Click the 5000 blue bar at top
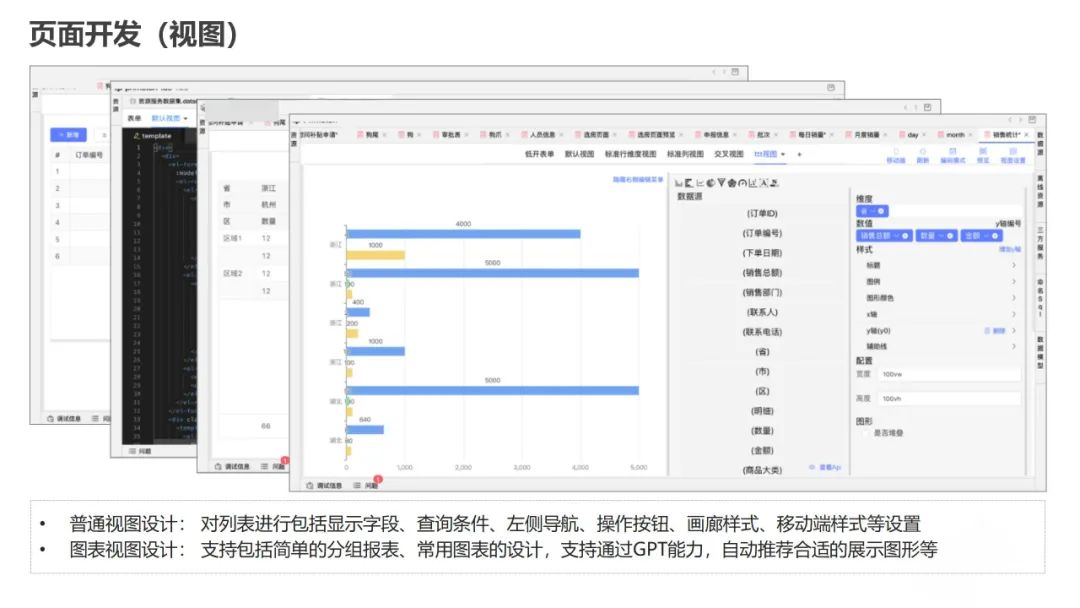 (492, 273)
